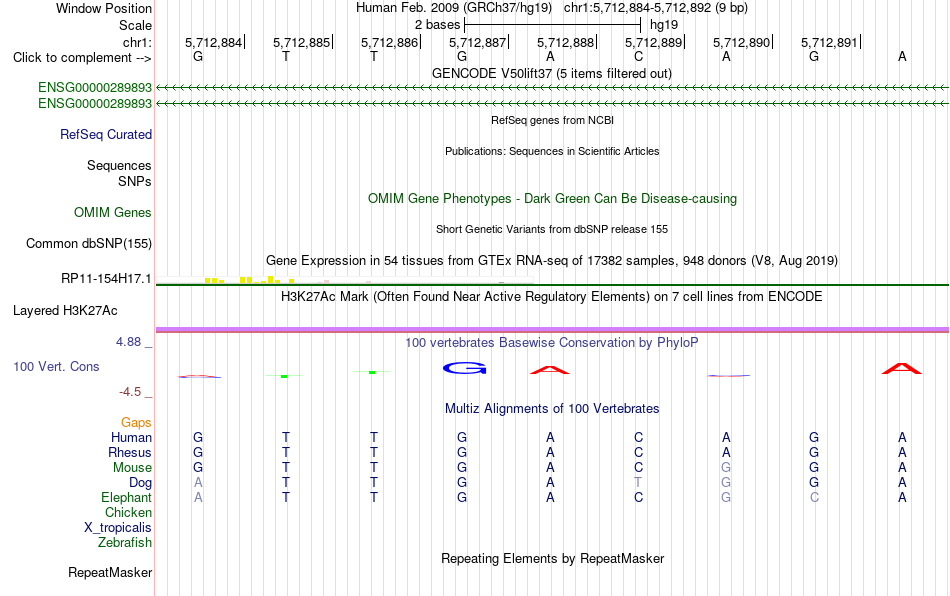Click the Sequences track label
The image size is (950, 596).
click(x=119, y=165)
